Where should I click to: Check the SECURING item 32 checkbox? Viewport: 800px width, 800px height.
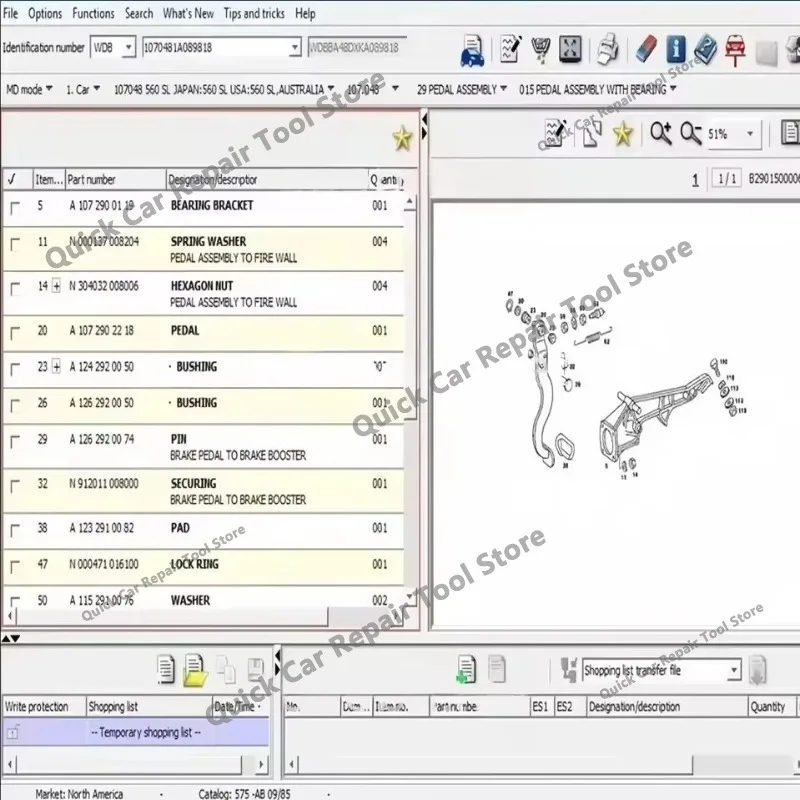[15, 486]
